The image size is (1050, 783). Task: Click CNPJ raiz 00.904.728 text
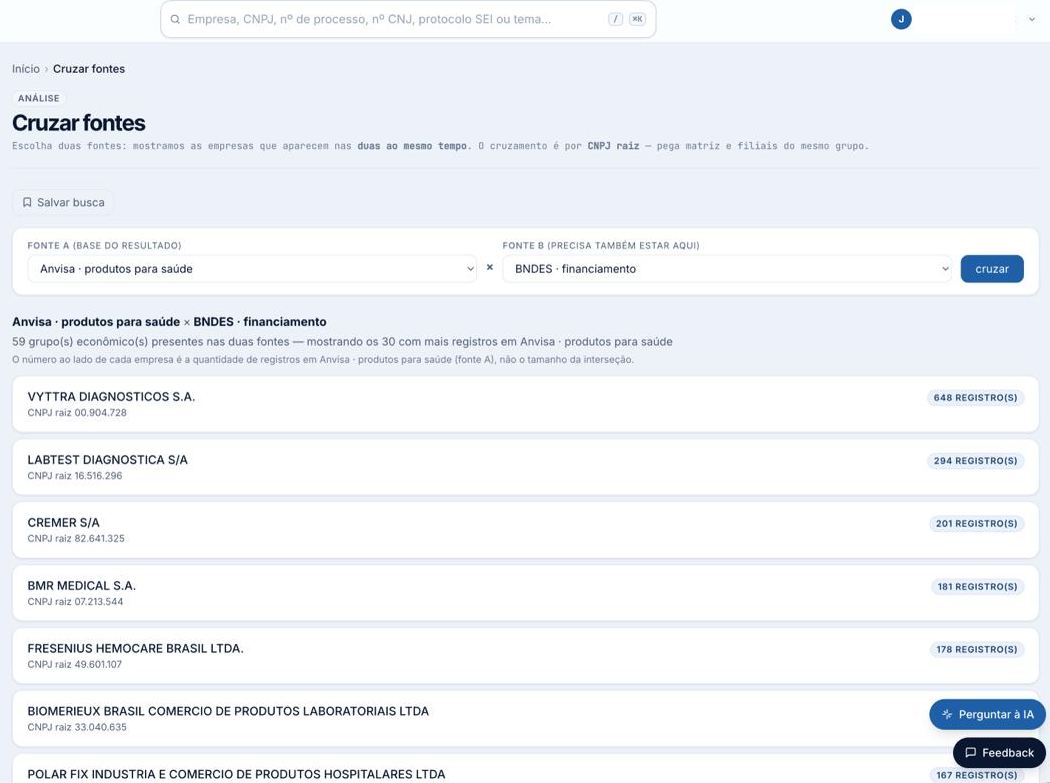pyautogui.click(x=77, y=413)
